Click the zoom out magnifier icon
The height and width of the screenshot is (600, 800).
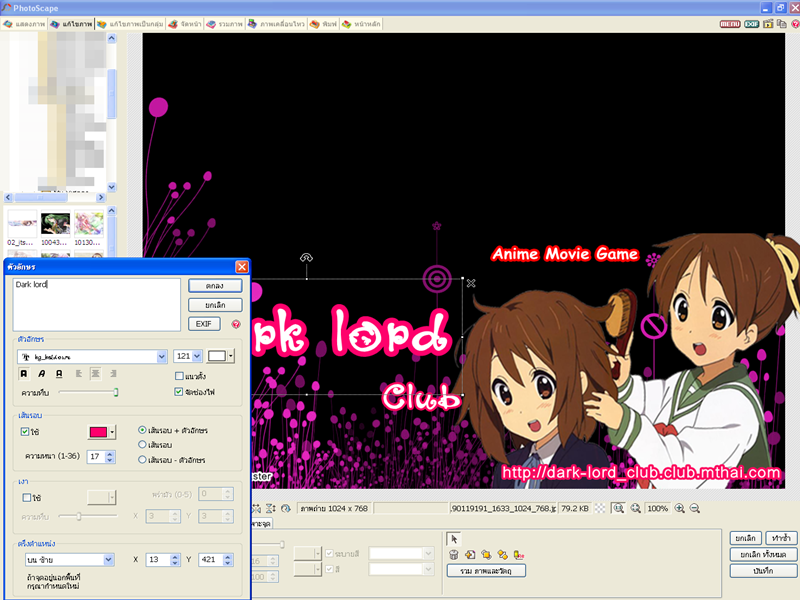tap(694, 508)
